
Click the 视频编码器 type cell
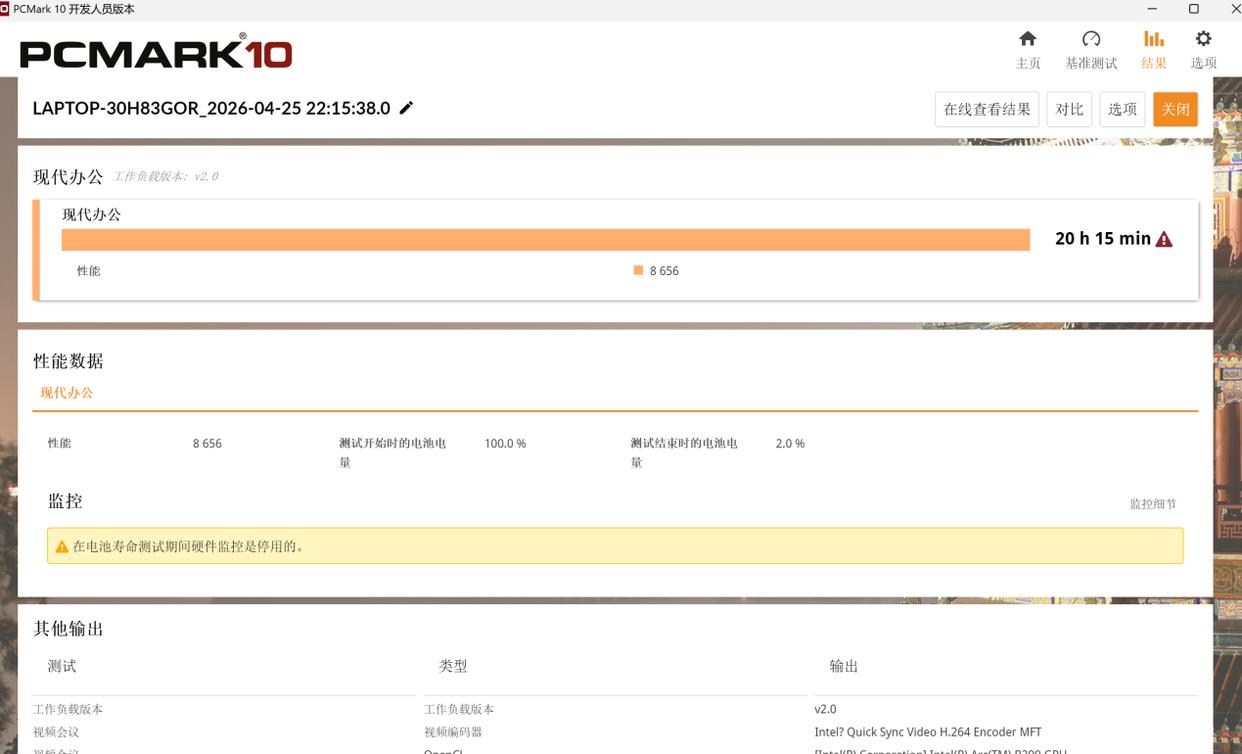point(453,732)
